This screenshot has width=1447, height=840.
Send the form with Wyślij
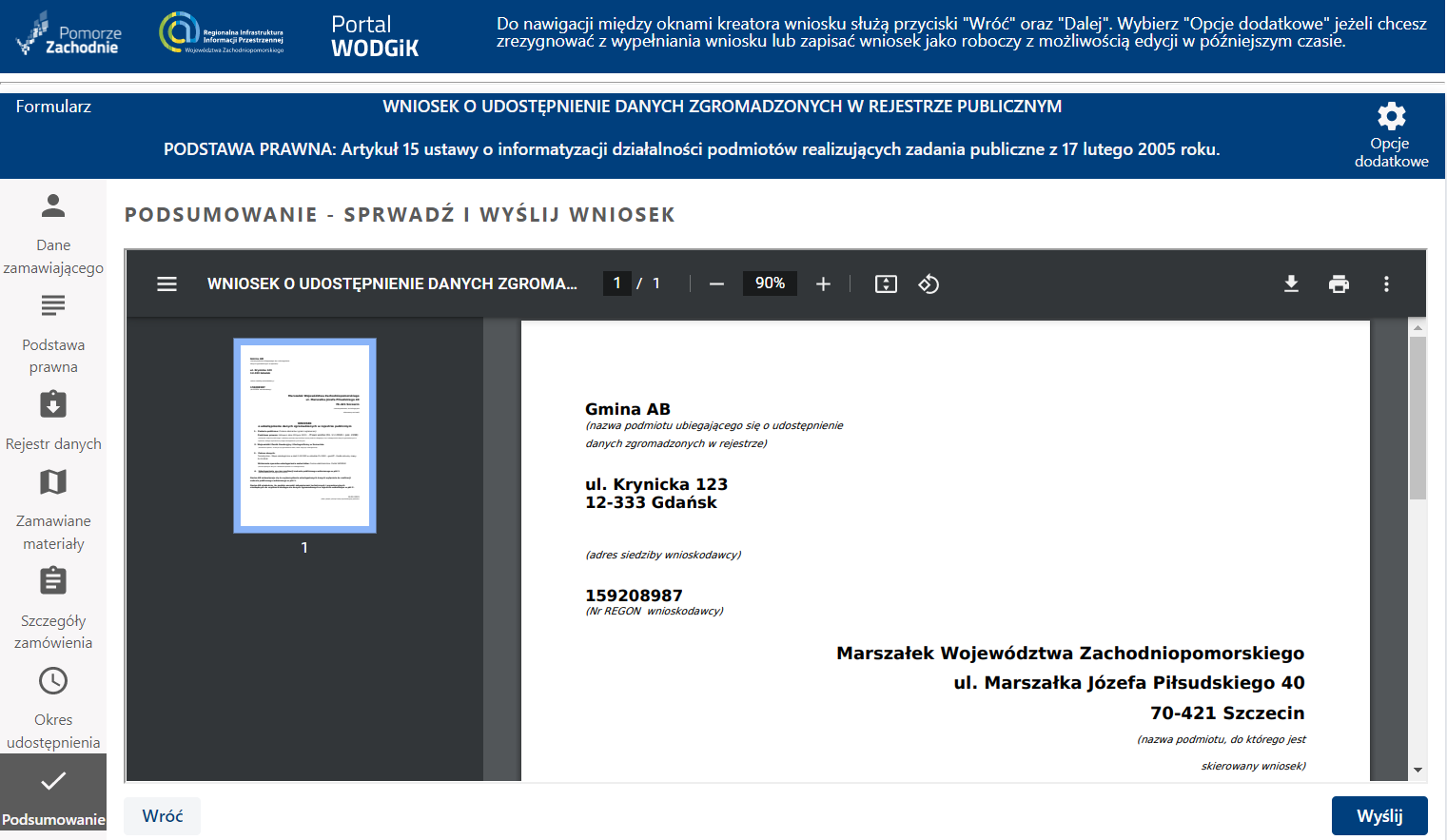click(x=1379, y=815)
